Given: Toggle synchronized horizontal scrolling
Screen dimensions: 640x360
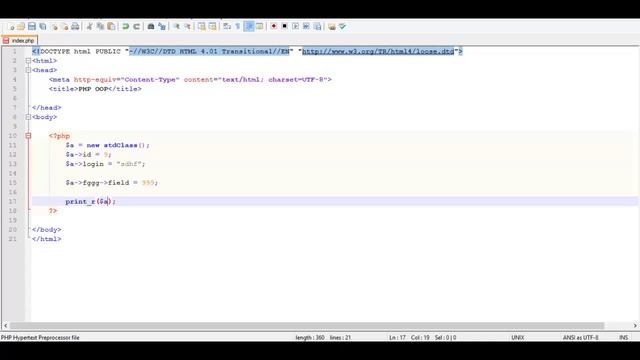Looking at the screenshot, I should 213,27.
